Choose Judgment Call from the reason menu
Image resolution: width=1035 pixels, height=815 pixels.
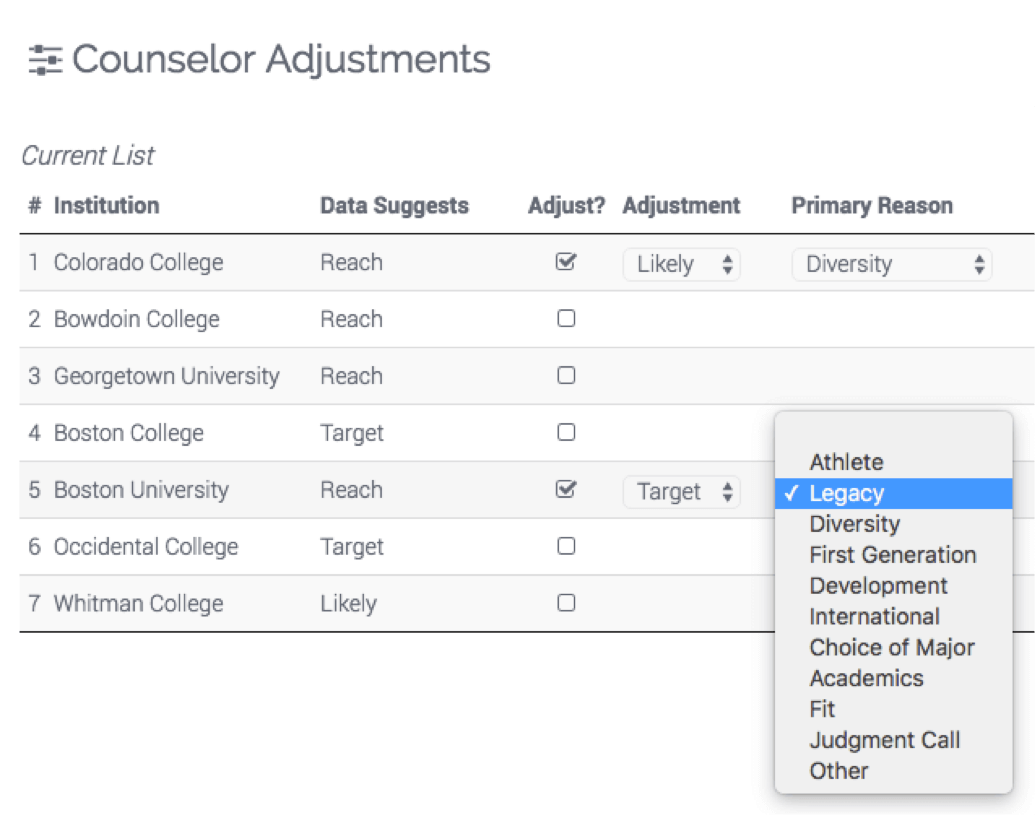pos(894,740)
